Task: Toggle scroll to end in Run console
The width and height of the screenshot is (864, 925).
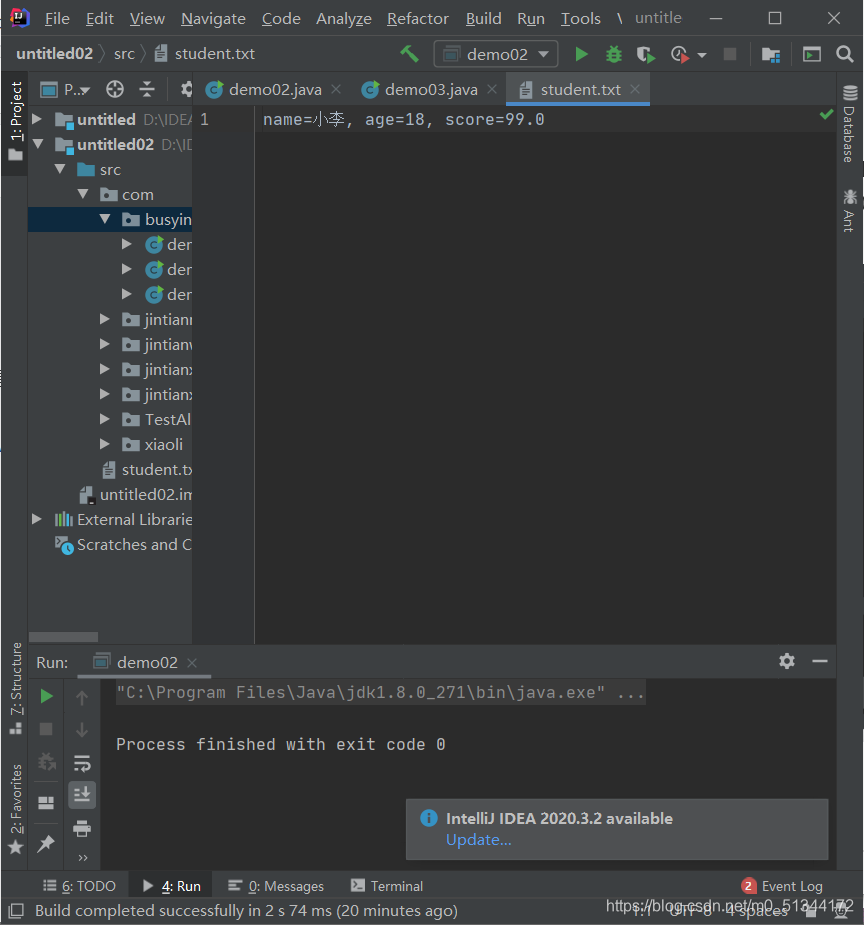Action: click(x=82, y=795)
